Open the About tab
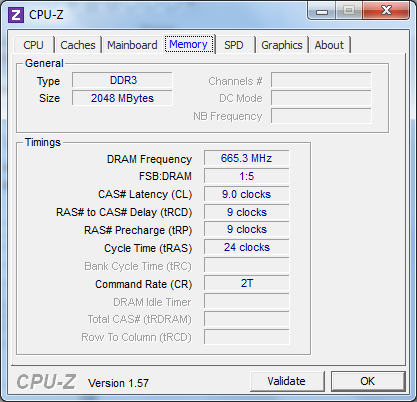 (x=329, y=45)
